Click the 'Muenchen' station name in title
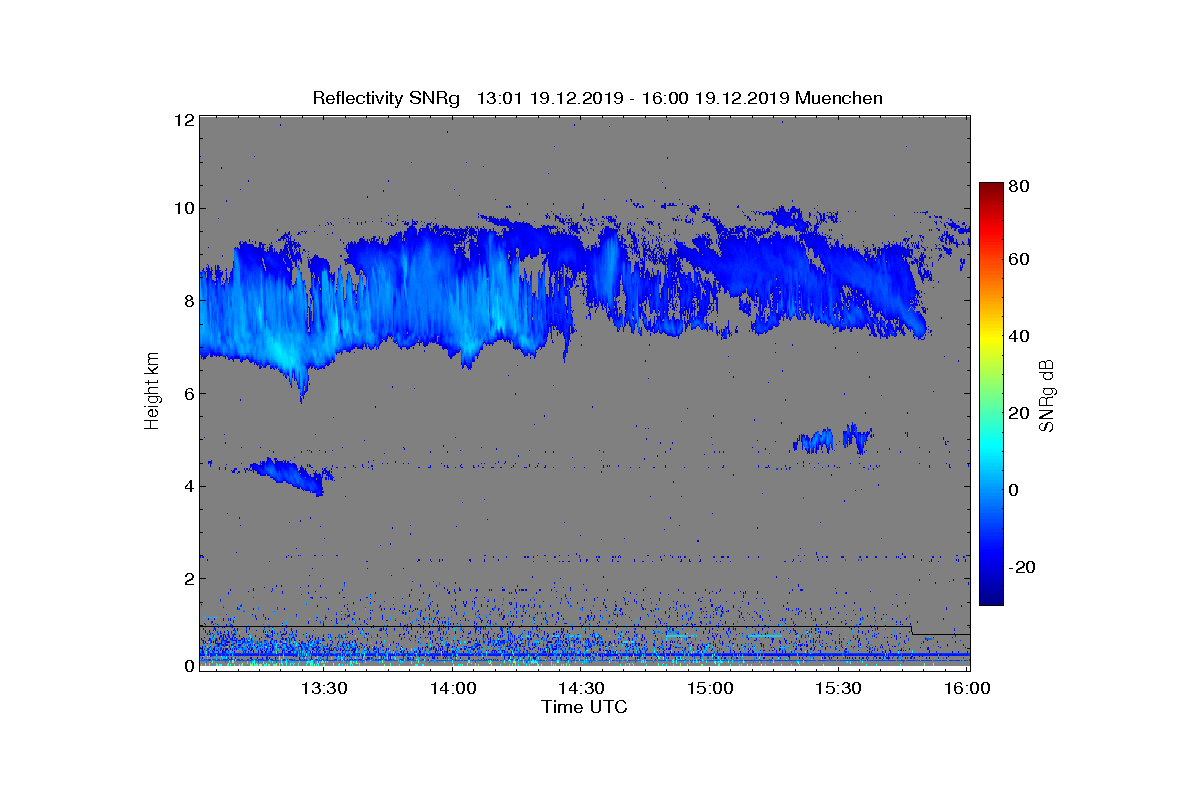The height and width of the screenshot is (800, 1200). click(837, 98)
